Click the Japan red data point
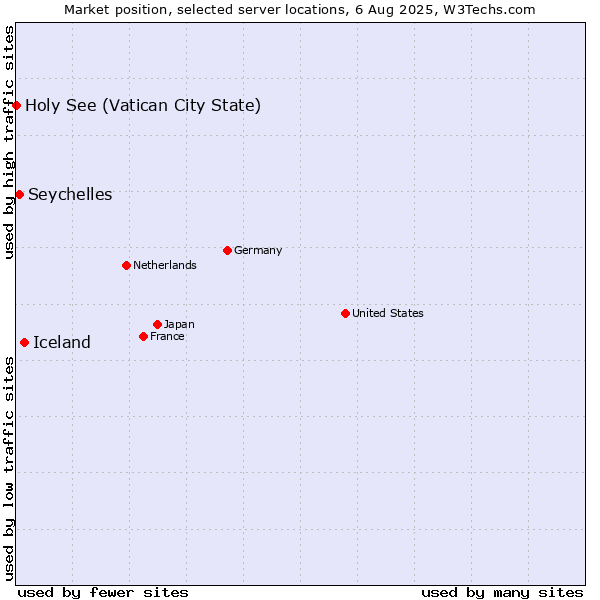 pos(157,324)
